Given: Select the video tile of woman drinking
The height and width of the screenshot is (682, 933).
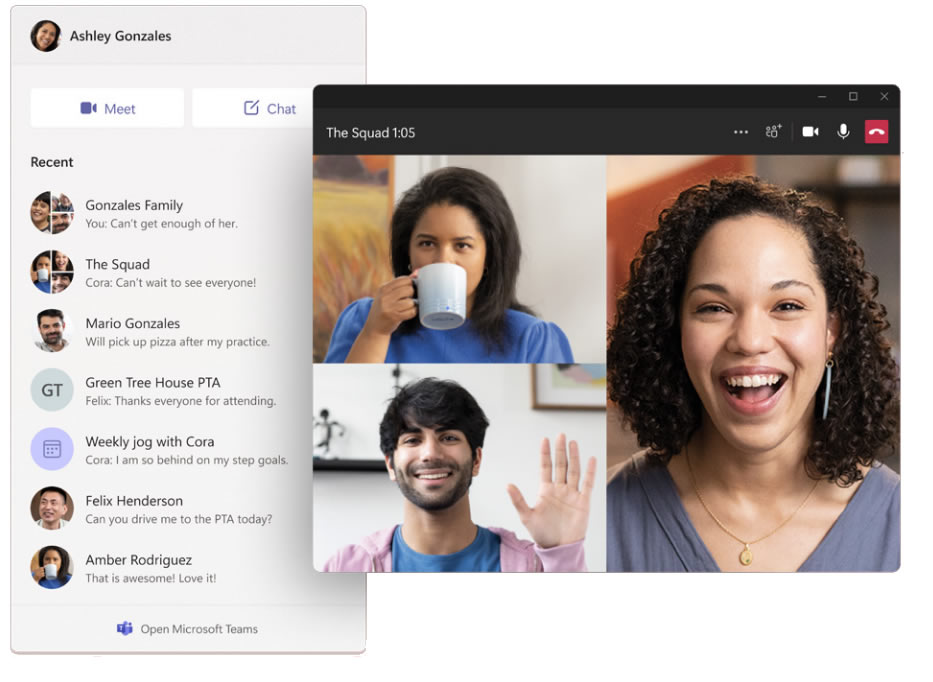Looking at the screenshot, I should (x=459, y=258).
